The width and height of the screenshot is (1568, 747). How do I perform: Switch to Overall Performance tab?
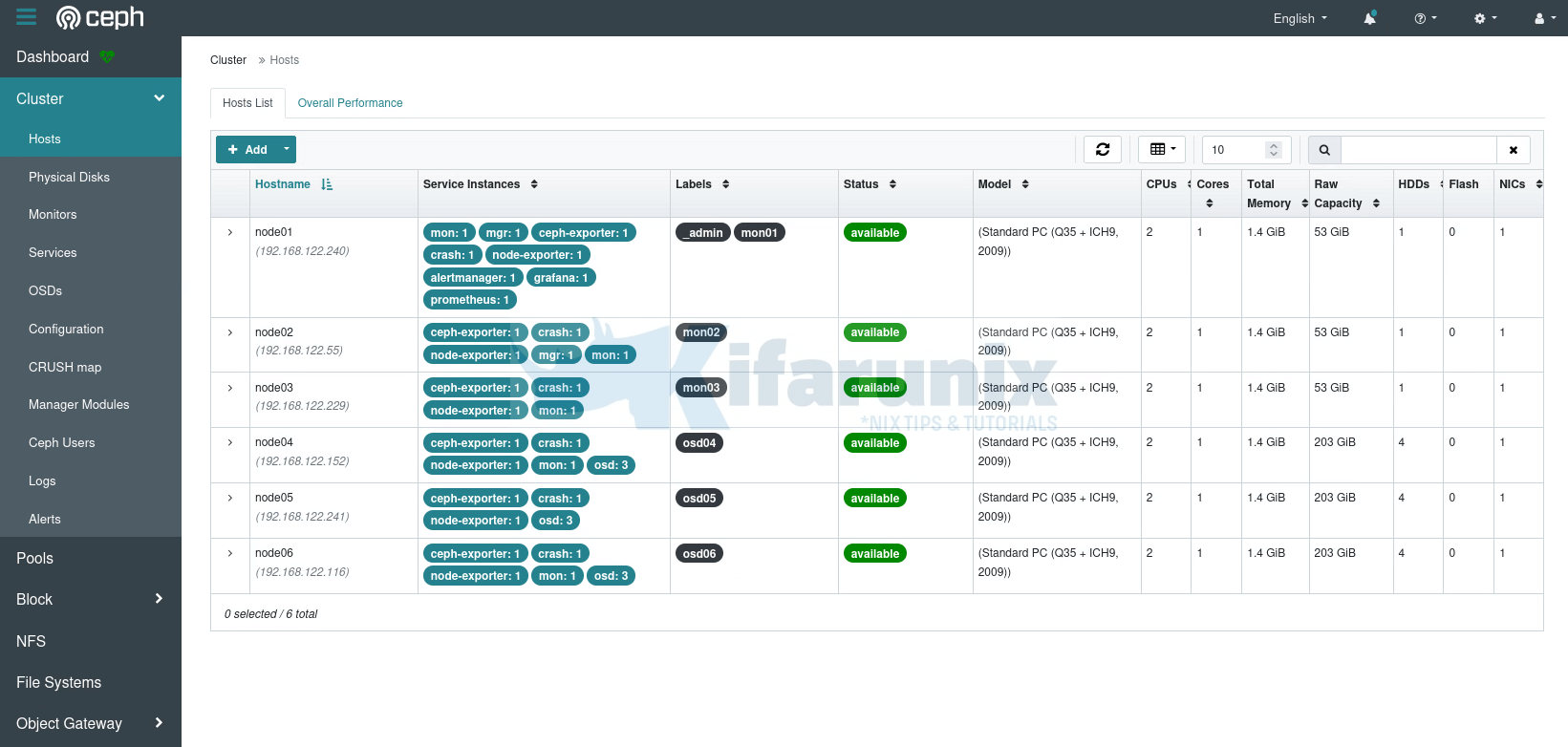click(350, 103)
